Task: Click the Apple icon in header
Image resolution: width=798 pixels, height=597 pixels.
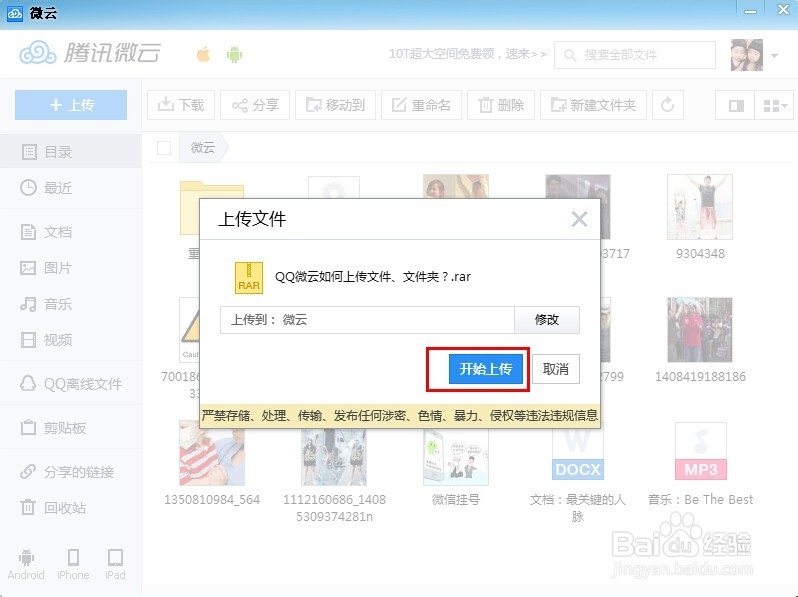Action: click(x=204, y=54)
